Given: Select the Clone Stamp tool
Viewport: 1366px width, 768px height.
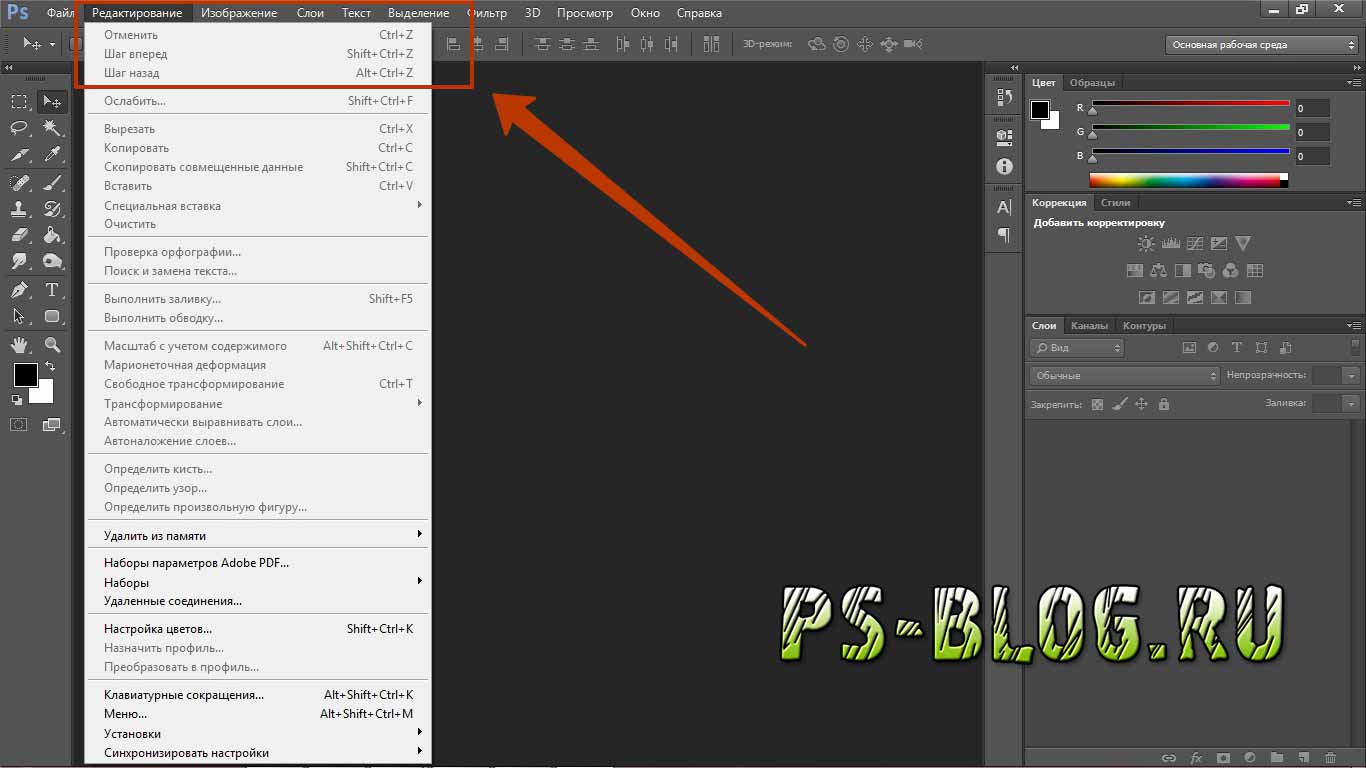Looking at the screenshot, I should 19,209.
